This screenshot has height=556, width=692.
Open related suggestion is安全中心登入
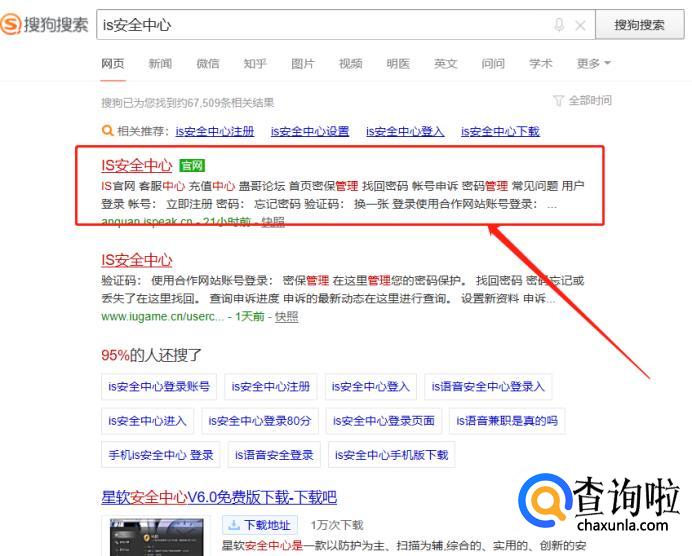pyautogui.click(x=405, y=131)
